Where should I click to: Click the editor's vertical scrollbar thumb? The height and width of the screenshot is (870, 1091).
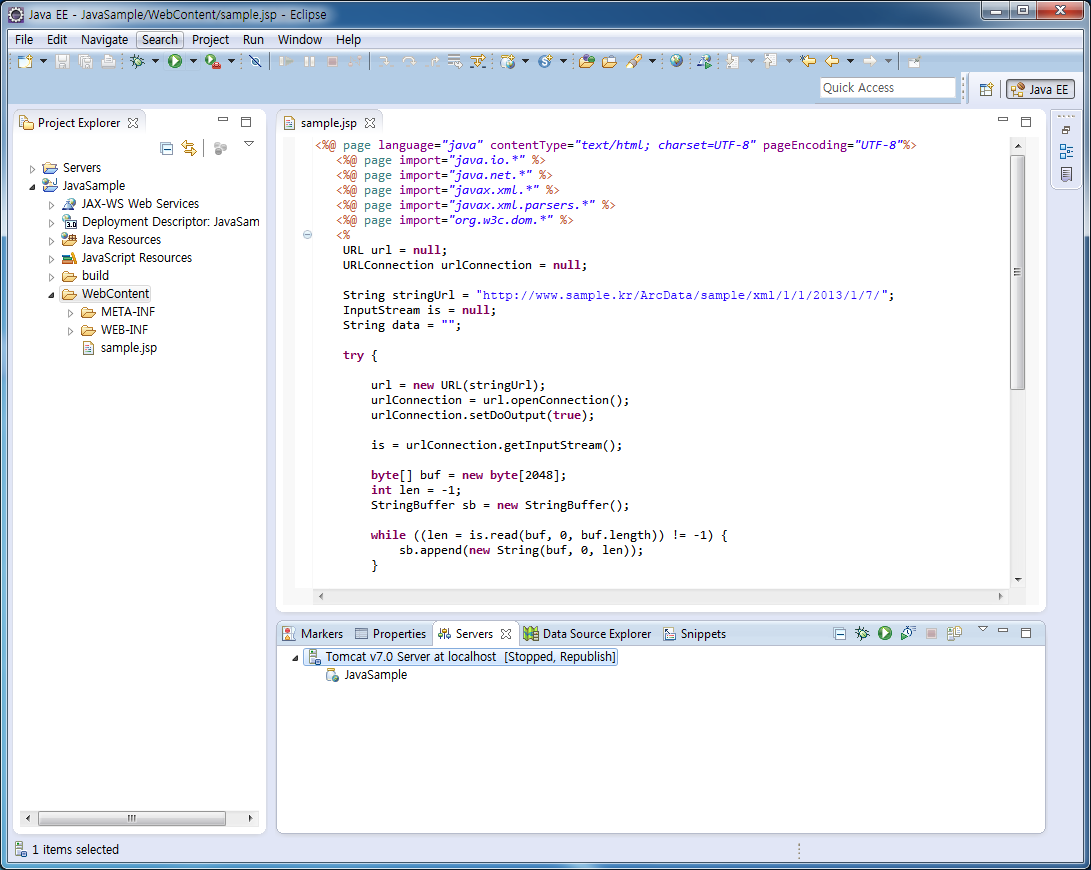[x=1017, y=272]
